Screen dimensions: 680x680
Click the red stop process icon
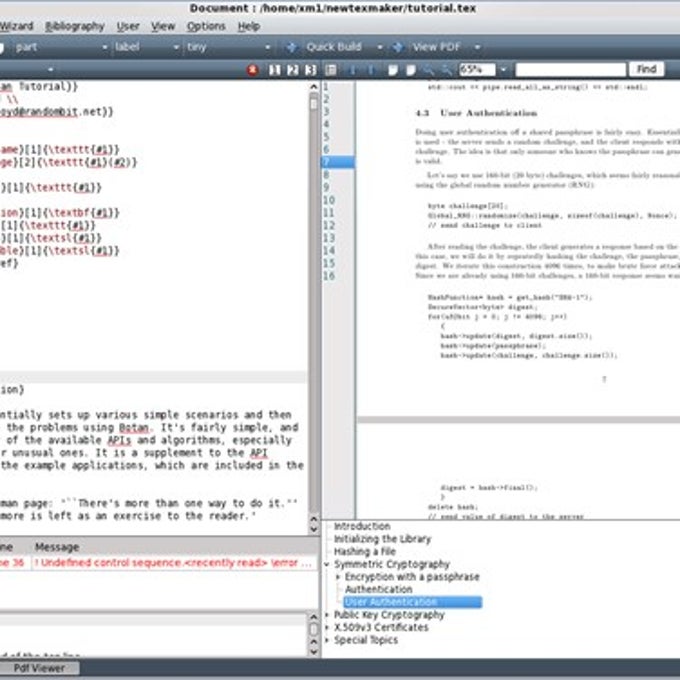click(252, 70)
